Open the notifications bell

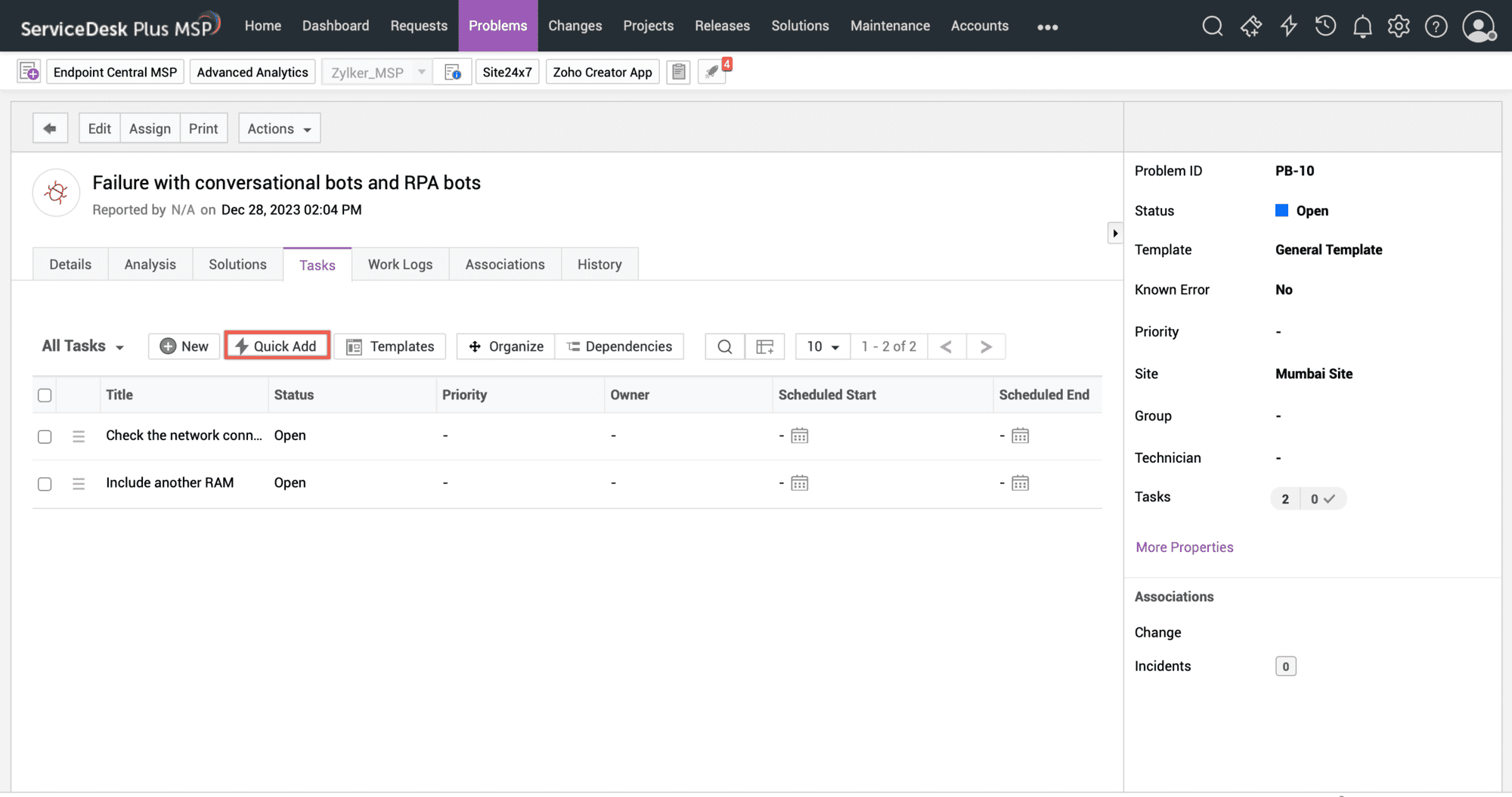pyautogui.click(x=1362, y=26)
